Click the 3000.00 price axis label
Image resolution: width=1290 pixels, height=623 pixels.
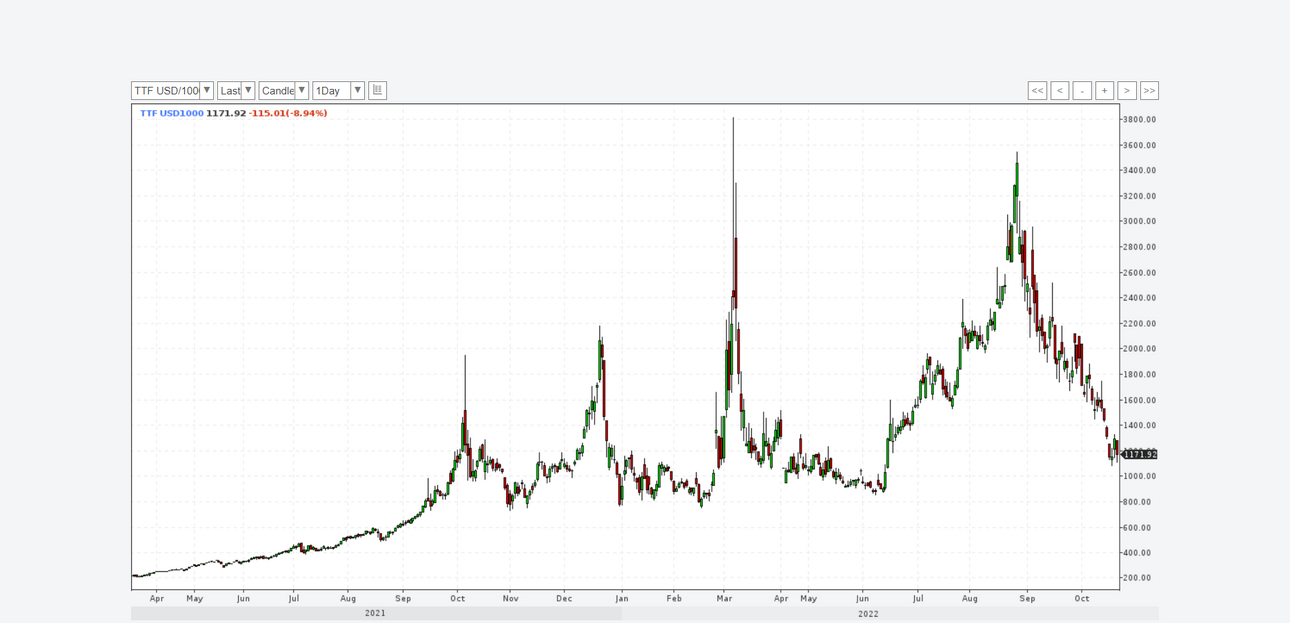tap(1139, 221)
